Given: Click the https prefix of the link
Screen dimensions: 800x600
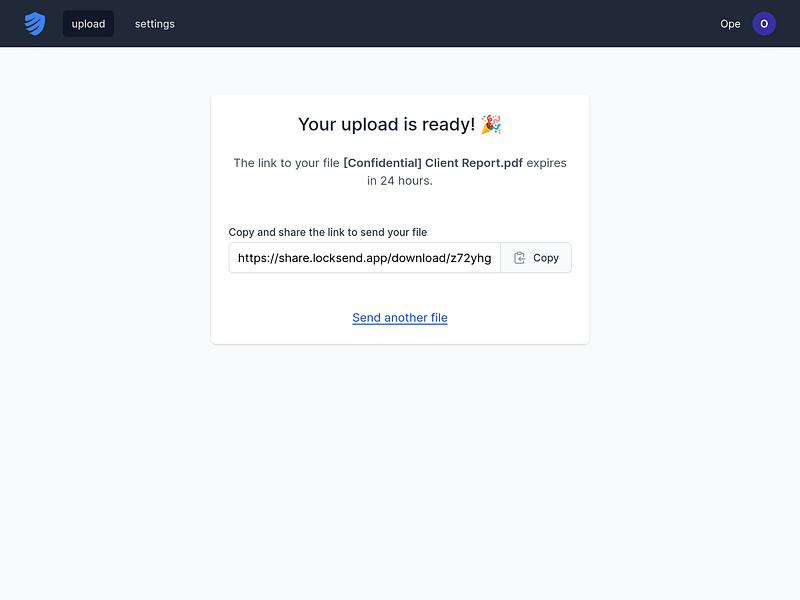Looking at the screenshot, I should coord(253,258).
